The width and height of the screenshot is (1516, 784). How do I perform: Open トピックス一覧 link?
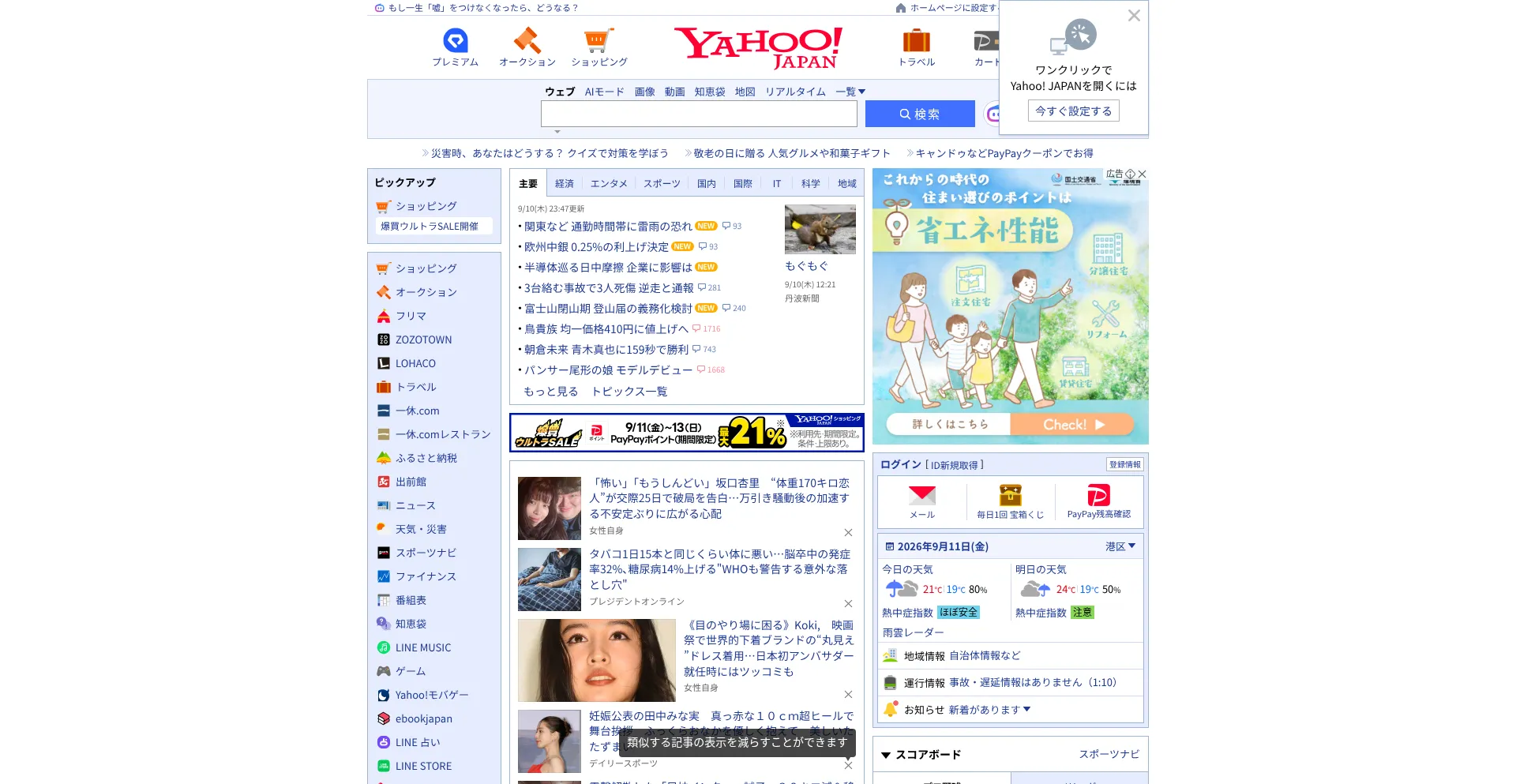(x=629, y=392)
